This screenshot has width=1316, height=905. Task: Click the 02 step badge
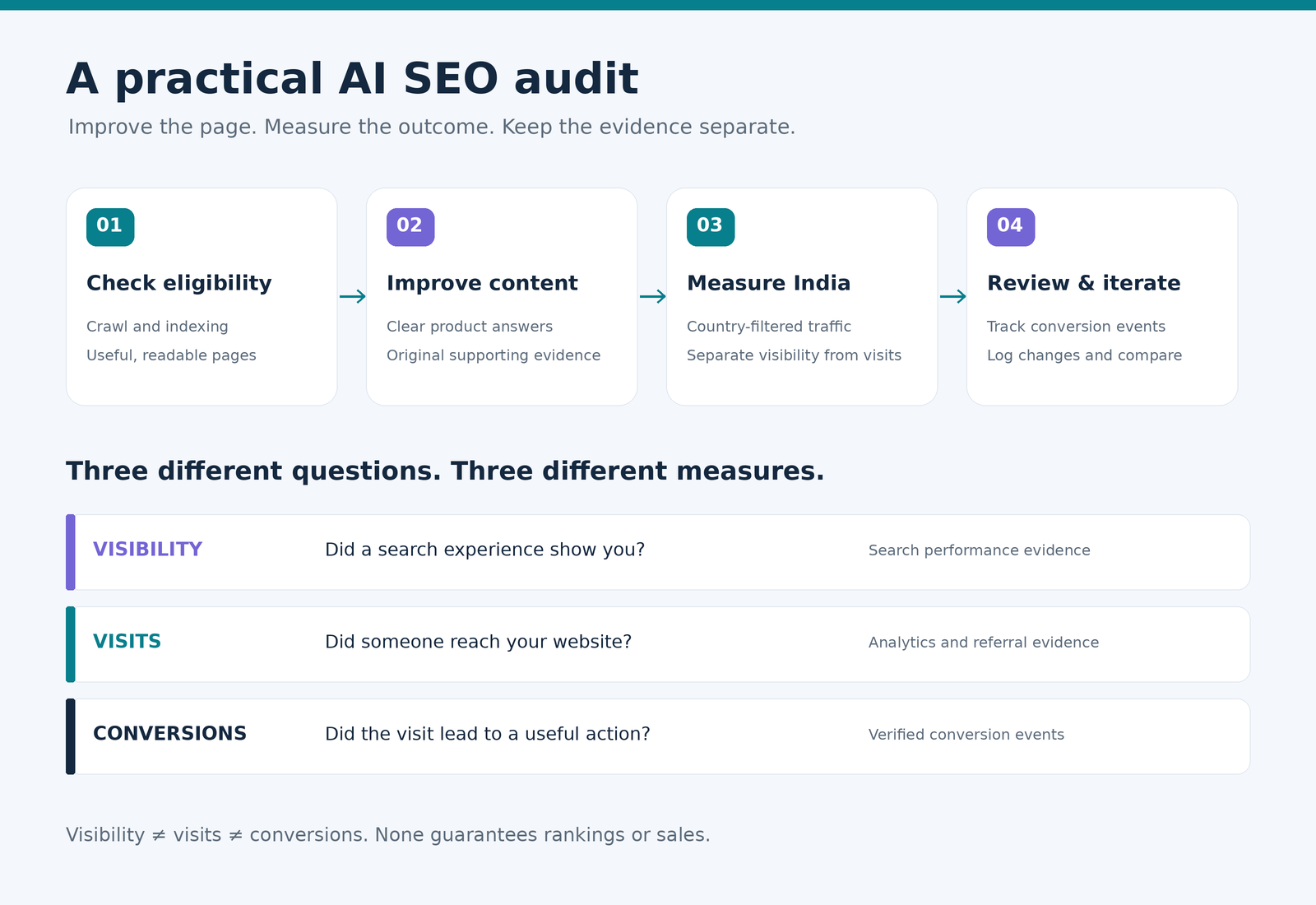click(x=410, y=227)
